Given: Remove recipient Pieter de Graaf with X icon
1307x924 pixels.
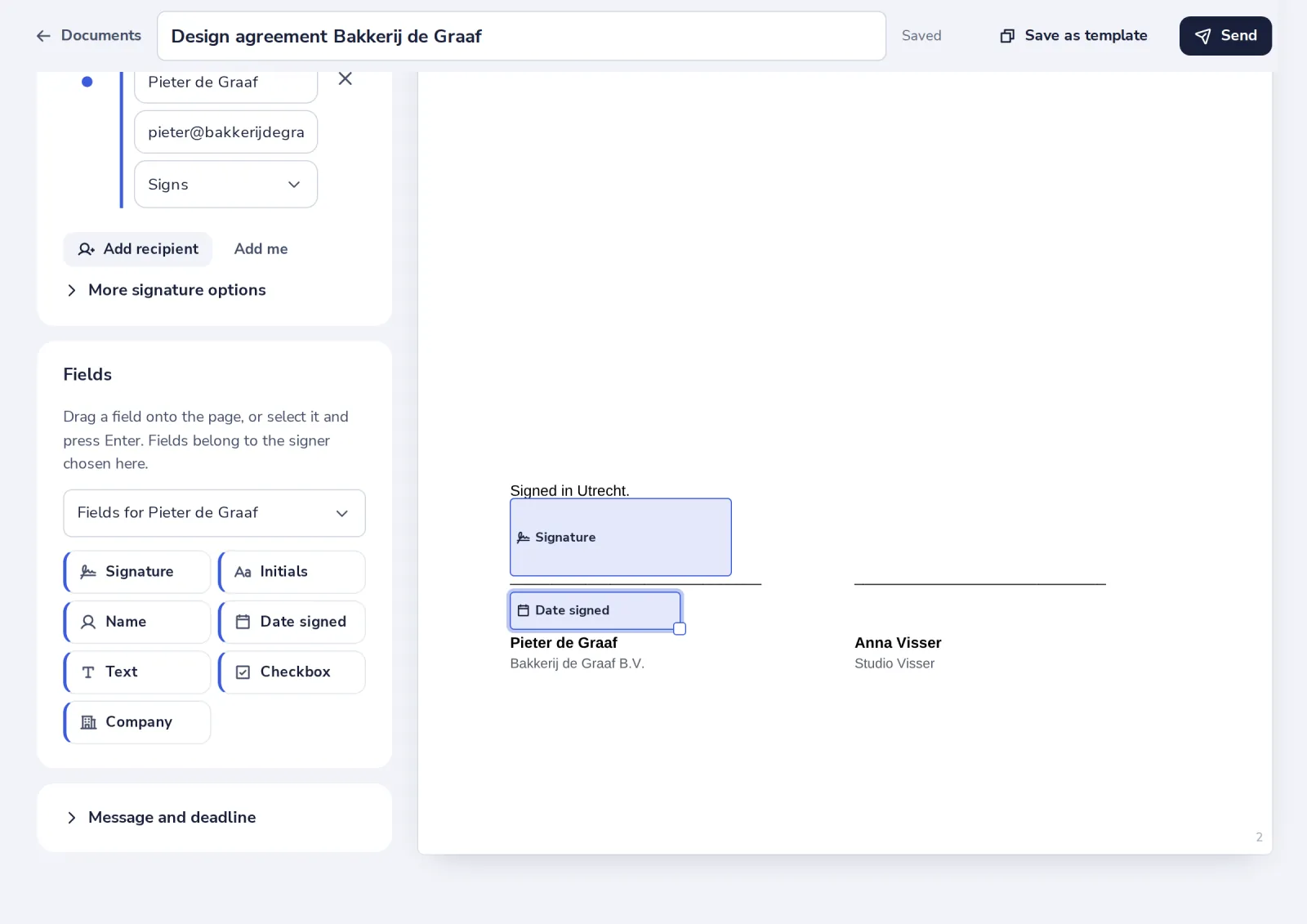Looking at the screenshot, I should pos(346,78).
